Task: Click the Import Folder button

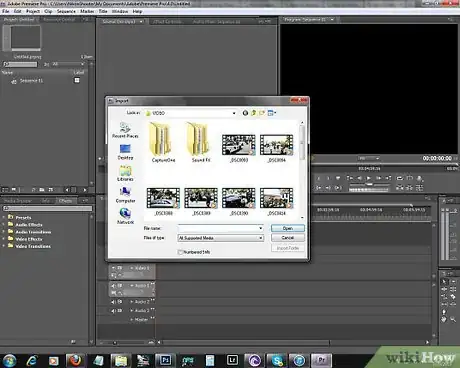Action: [x=288, y=248]
